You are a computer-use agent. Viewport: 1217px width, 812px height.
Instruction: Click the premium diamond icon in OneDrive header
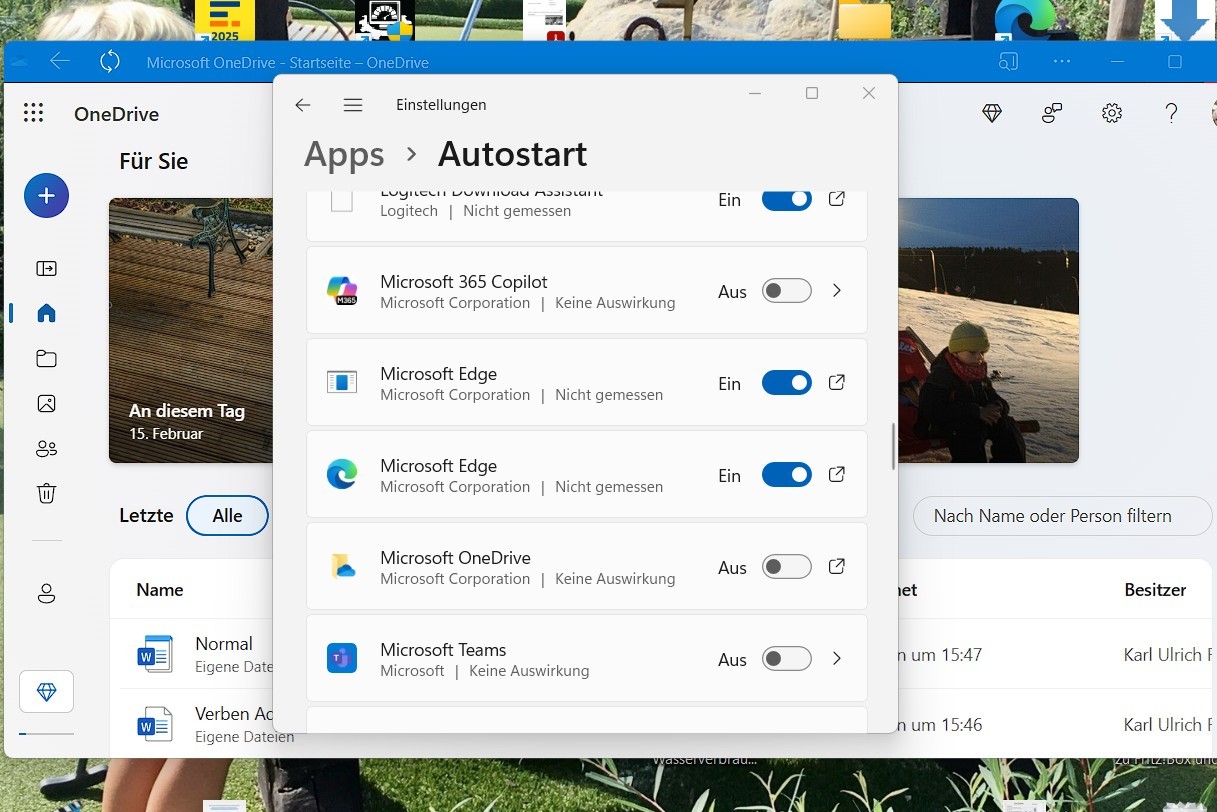[x=992, y=113]
